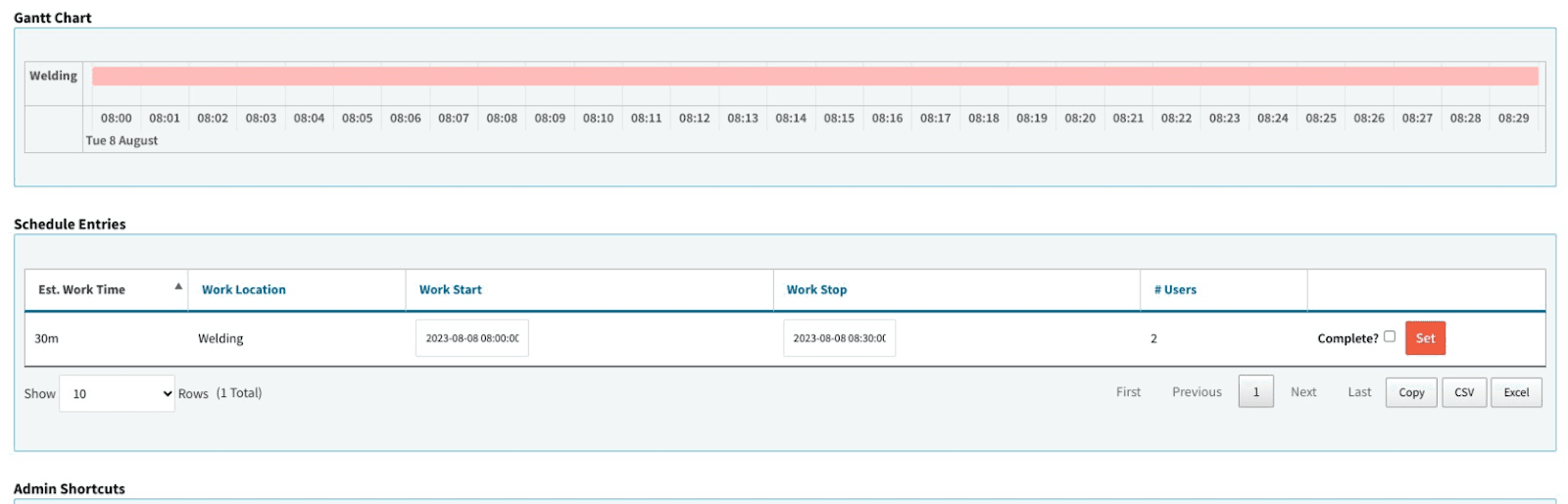This screenshot has height=504, width=1568.
Task: Sort table by Work Stop header
Action: tap(816, 290)
